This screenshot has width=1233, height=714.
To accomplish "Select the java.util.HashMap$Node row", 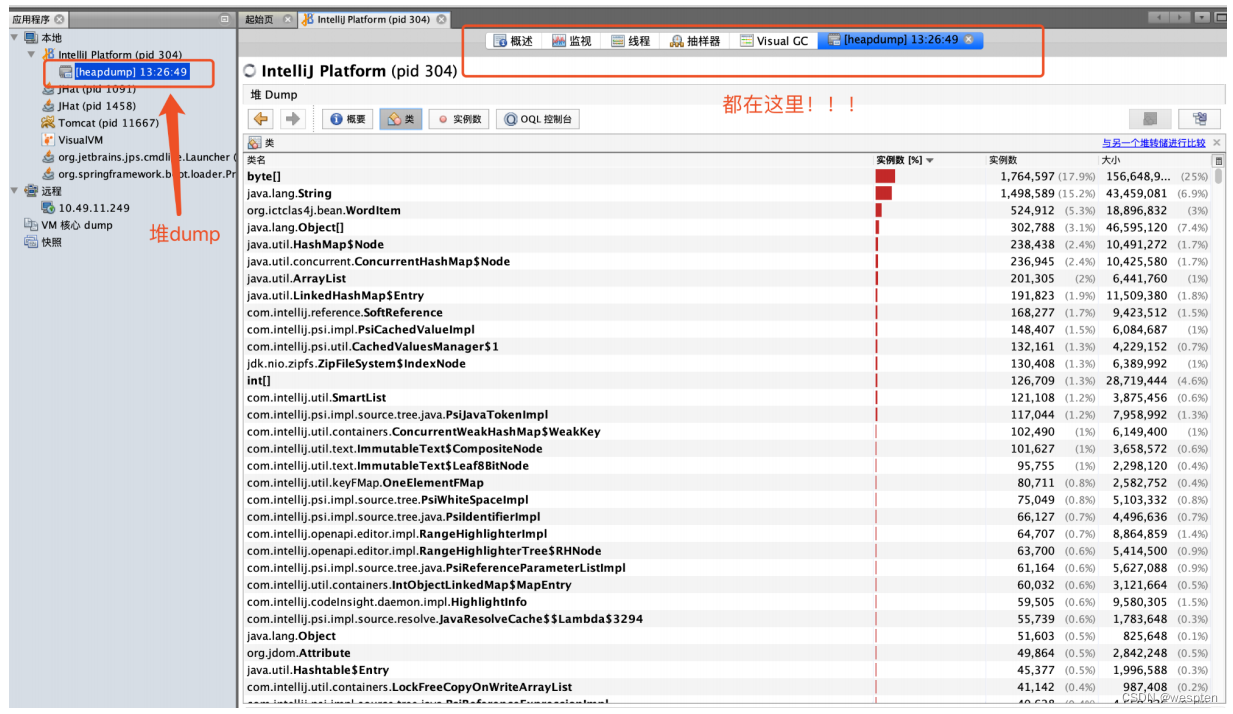I will click(x=728, y=244).
